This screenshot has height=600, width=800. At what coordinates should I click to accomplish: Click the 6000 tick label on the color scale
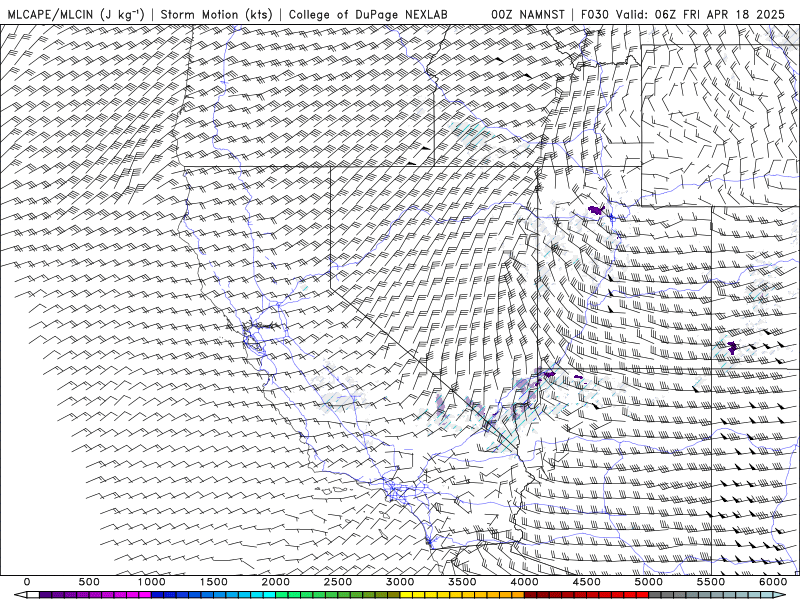pos(773,582)
